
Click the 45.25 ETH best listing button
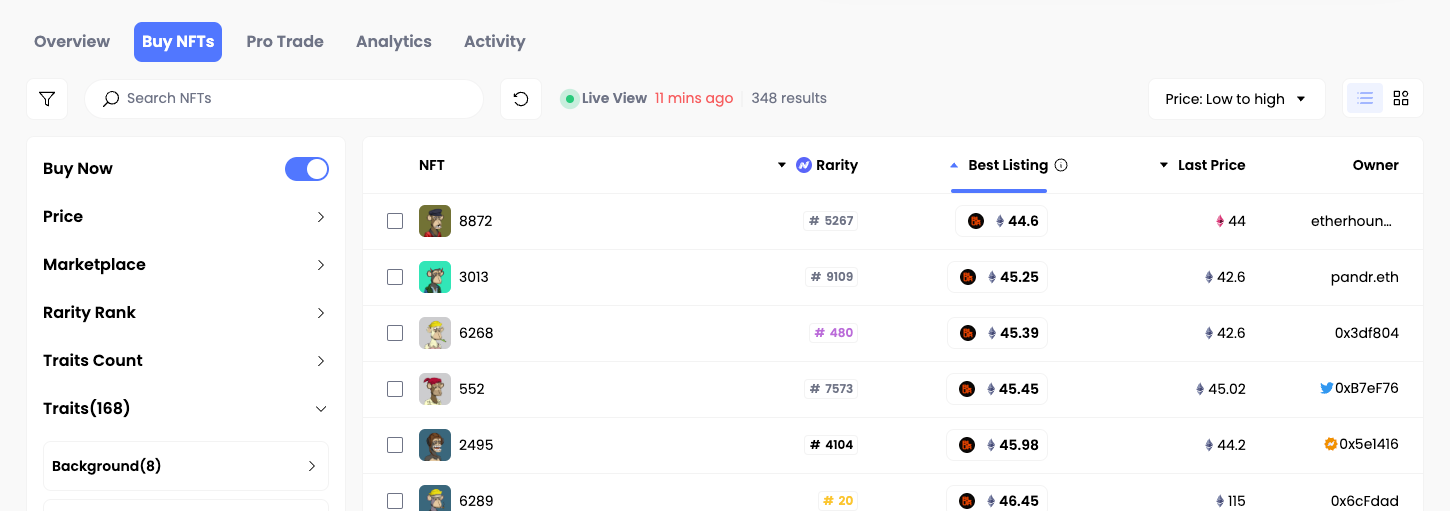click(x=997, y=277)
